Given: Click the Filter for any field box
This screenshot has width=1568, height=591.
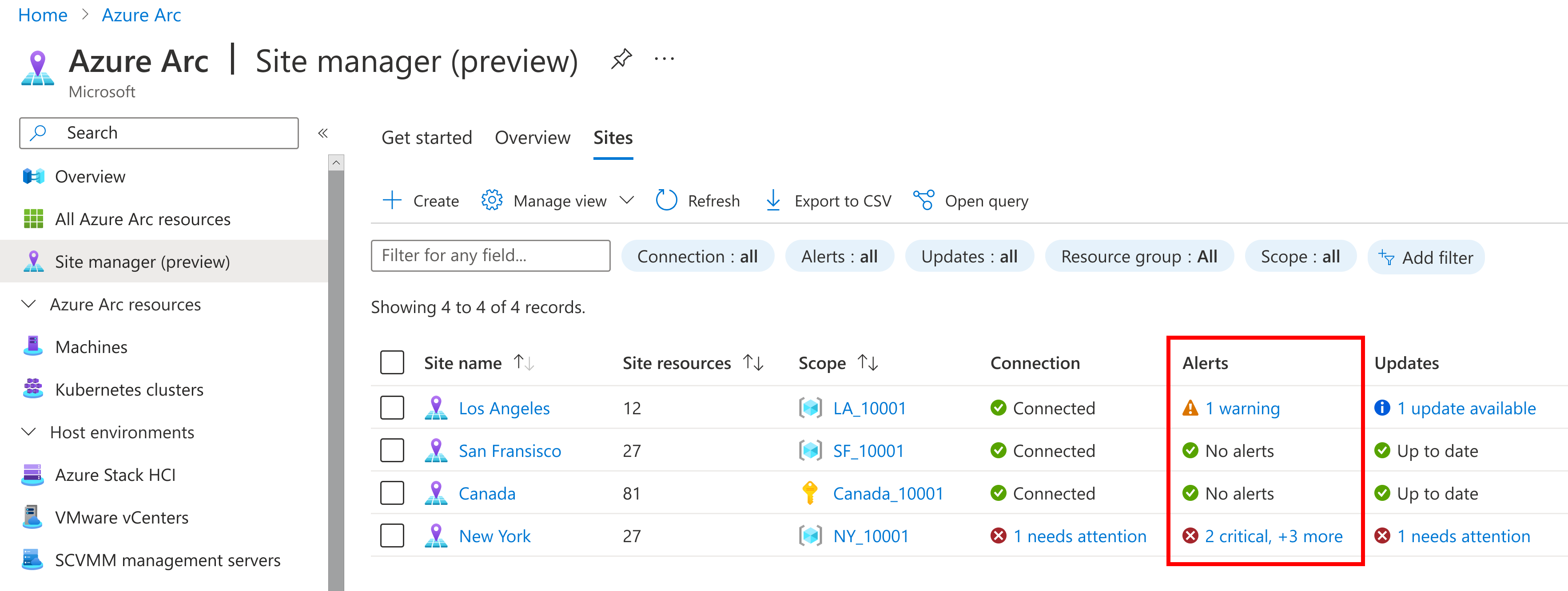Looking at the screenshot, I should pyautogui.click(x=490, y=256).
